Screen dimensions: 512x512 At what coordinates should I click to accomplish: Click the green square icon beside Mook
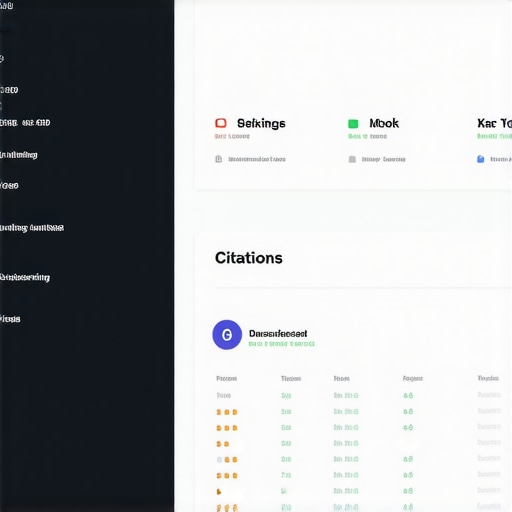tap(353, 124)
